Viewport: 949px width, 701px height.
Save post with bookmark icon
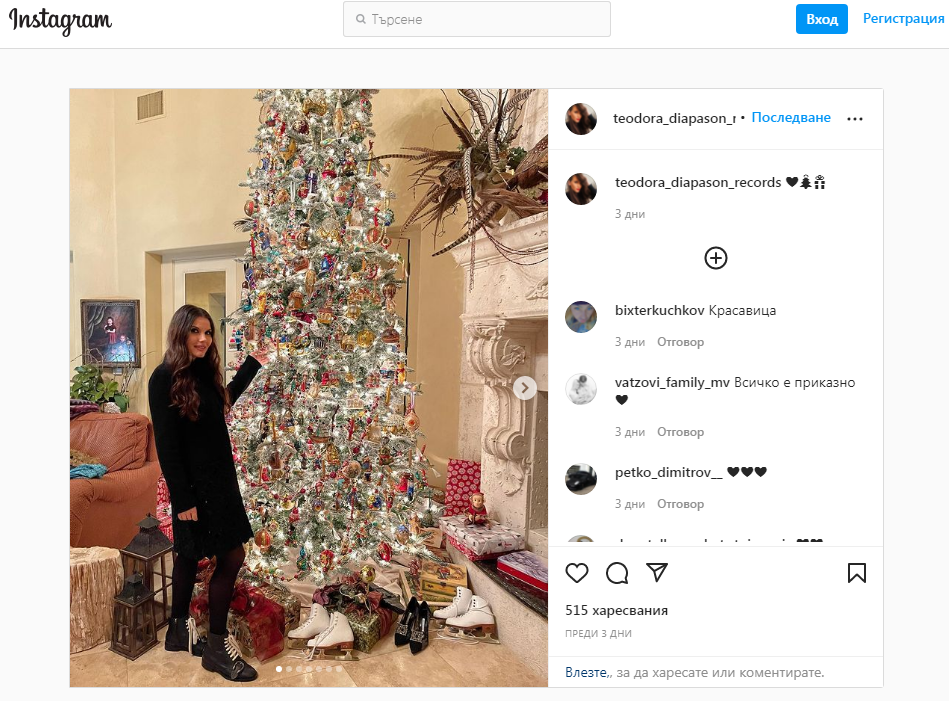pos(856,573)
